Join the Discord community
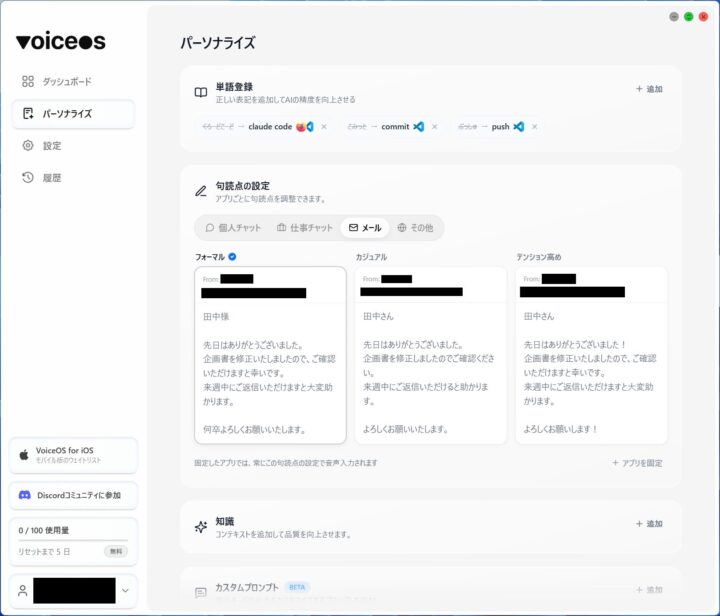 (x=72, y=495)
